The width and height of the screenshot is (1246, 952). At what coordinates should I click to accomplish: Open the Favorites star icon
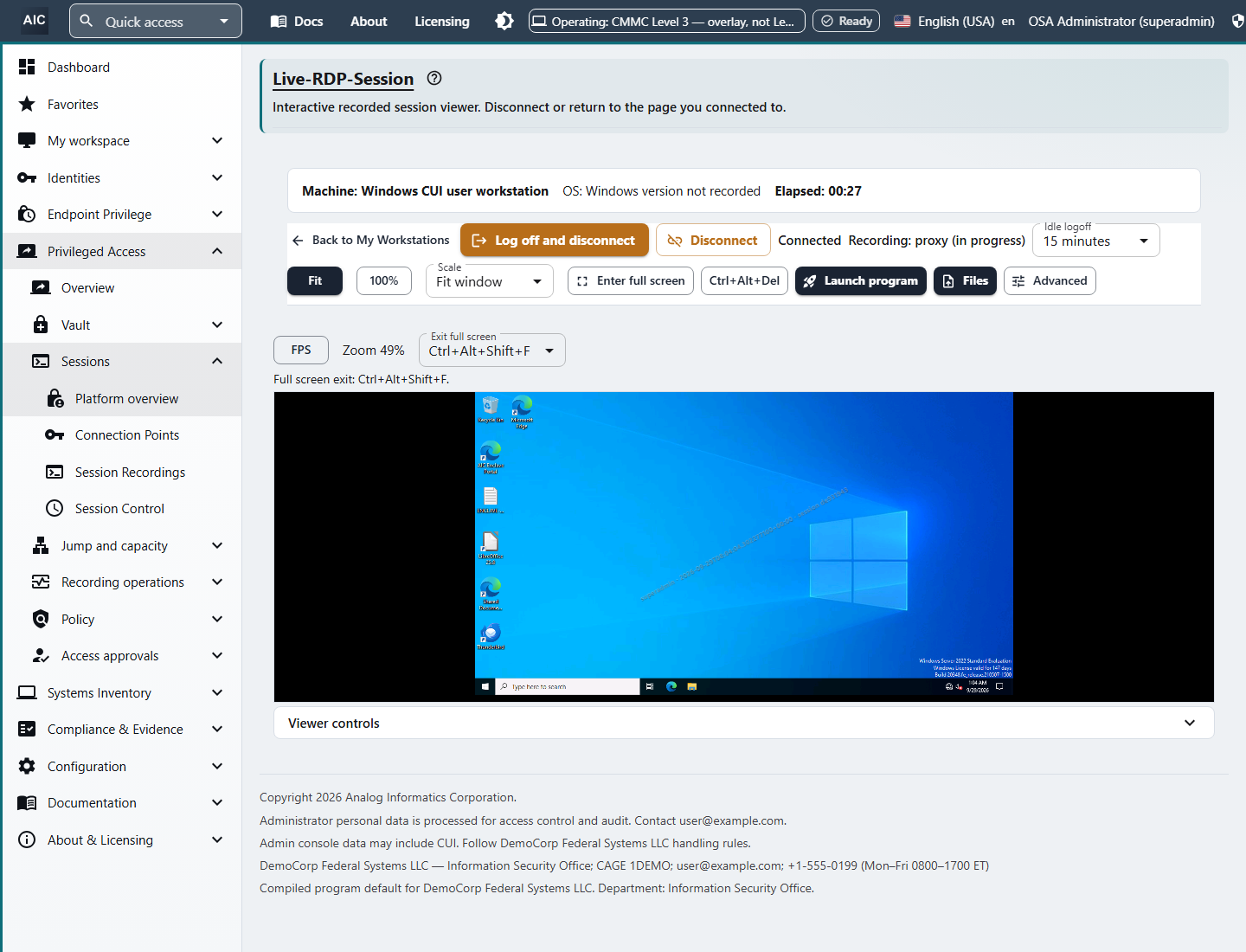pyautogui.click(x=27, y=104)
